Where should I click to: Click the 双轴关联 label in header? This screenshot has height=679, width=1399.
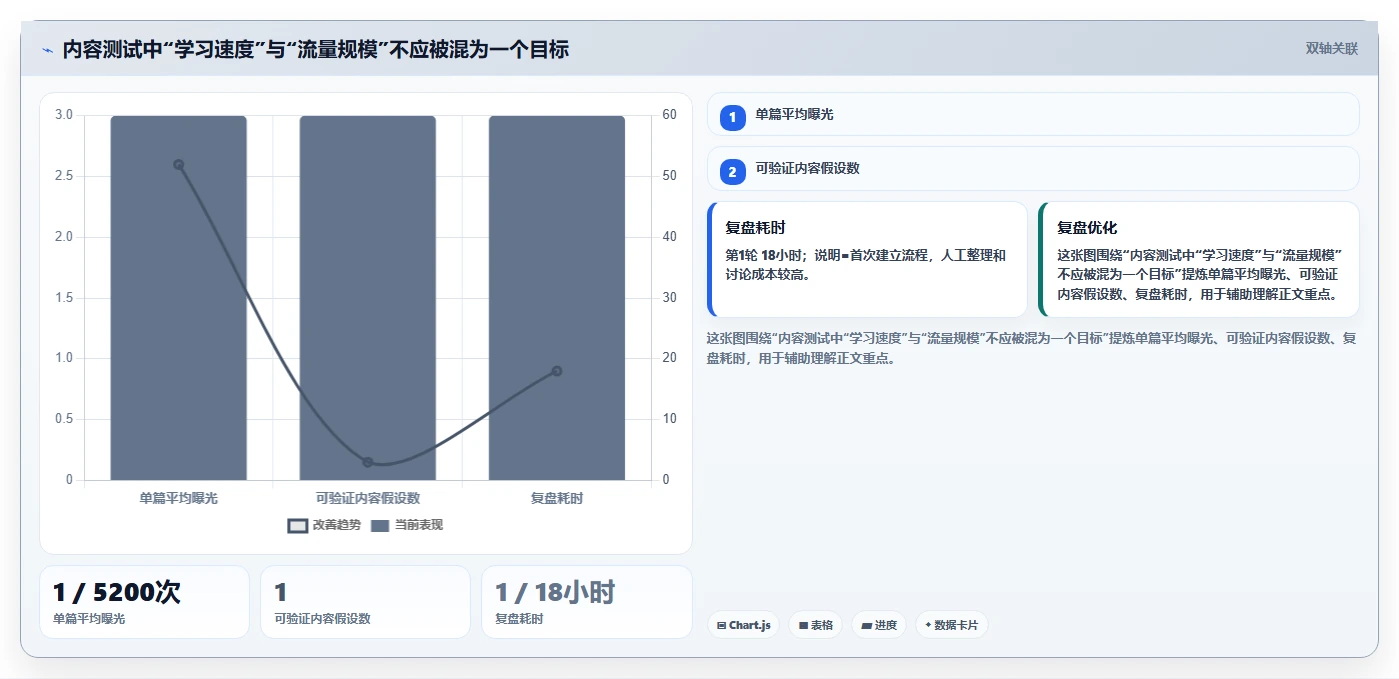1331,49
